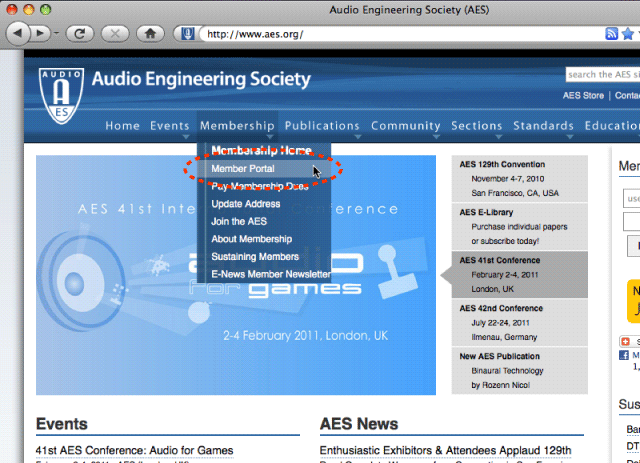Image resolution: width=640 pixels, height=463 pixels.
Task: Click the search the AES site field
Action: click(603, 74)
